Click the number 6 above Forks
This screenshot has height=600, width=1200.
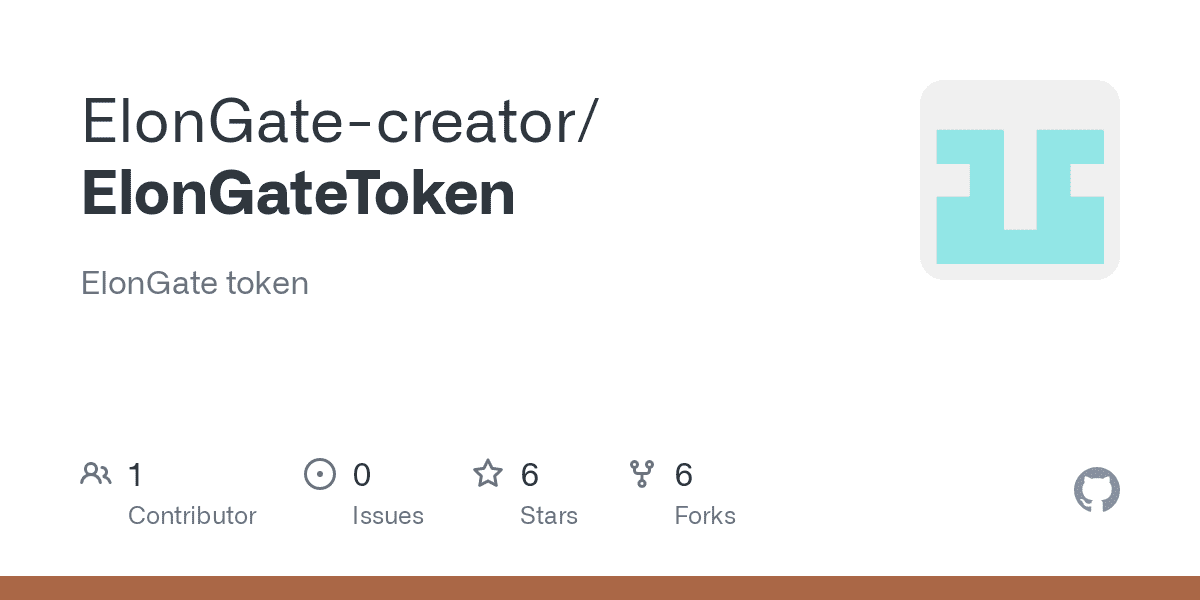(x=684, y=474)
